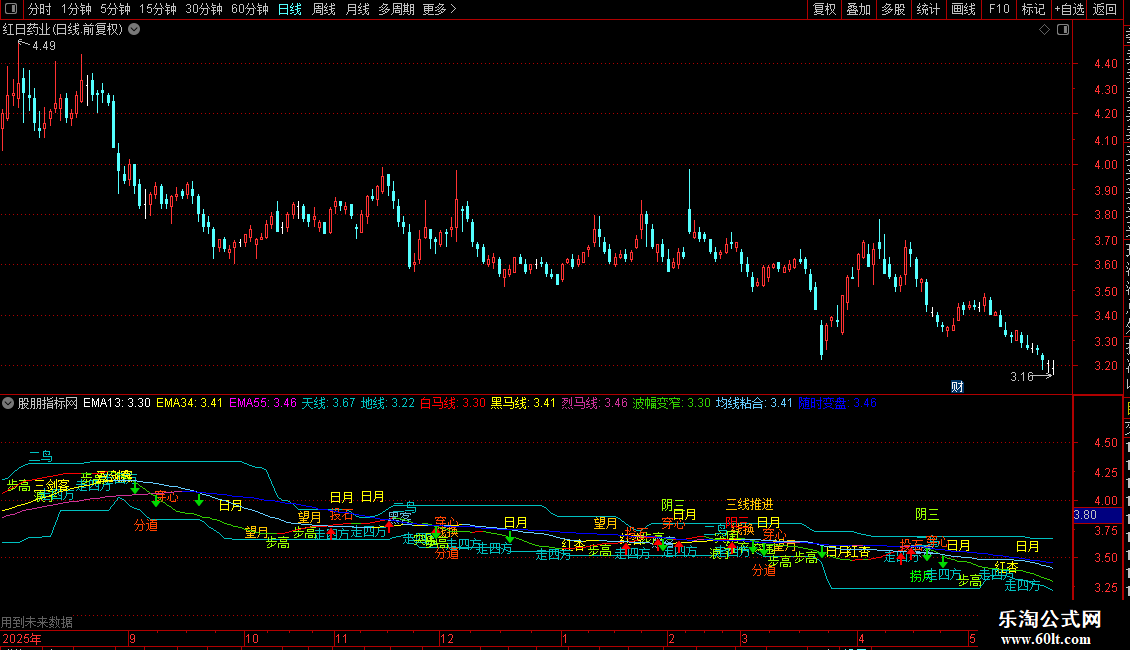Click the 2025年 date axis label
Screen dimensions: 1130x650
click(x=22, y=638)
